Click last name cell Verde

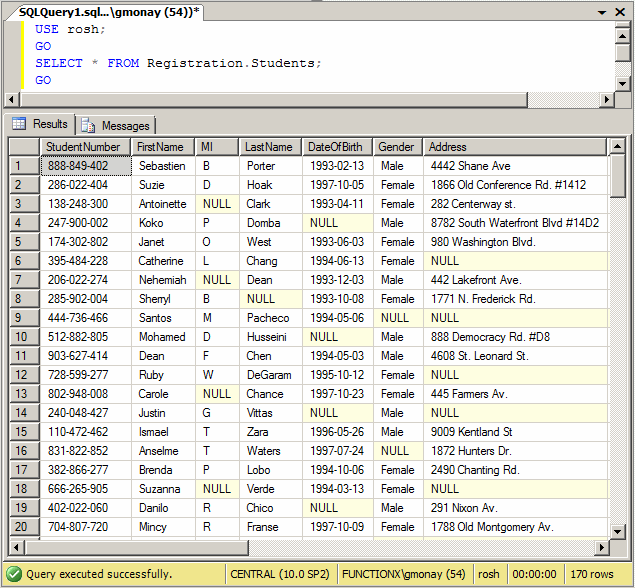(x=271, y=489)
